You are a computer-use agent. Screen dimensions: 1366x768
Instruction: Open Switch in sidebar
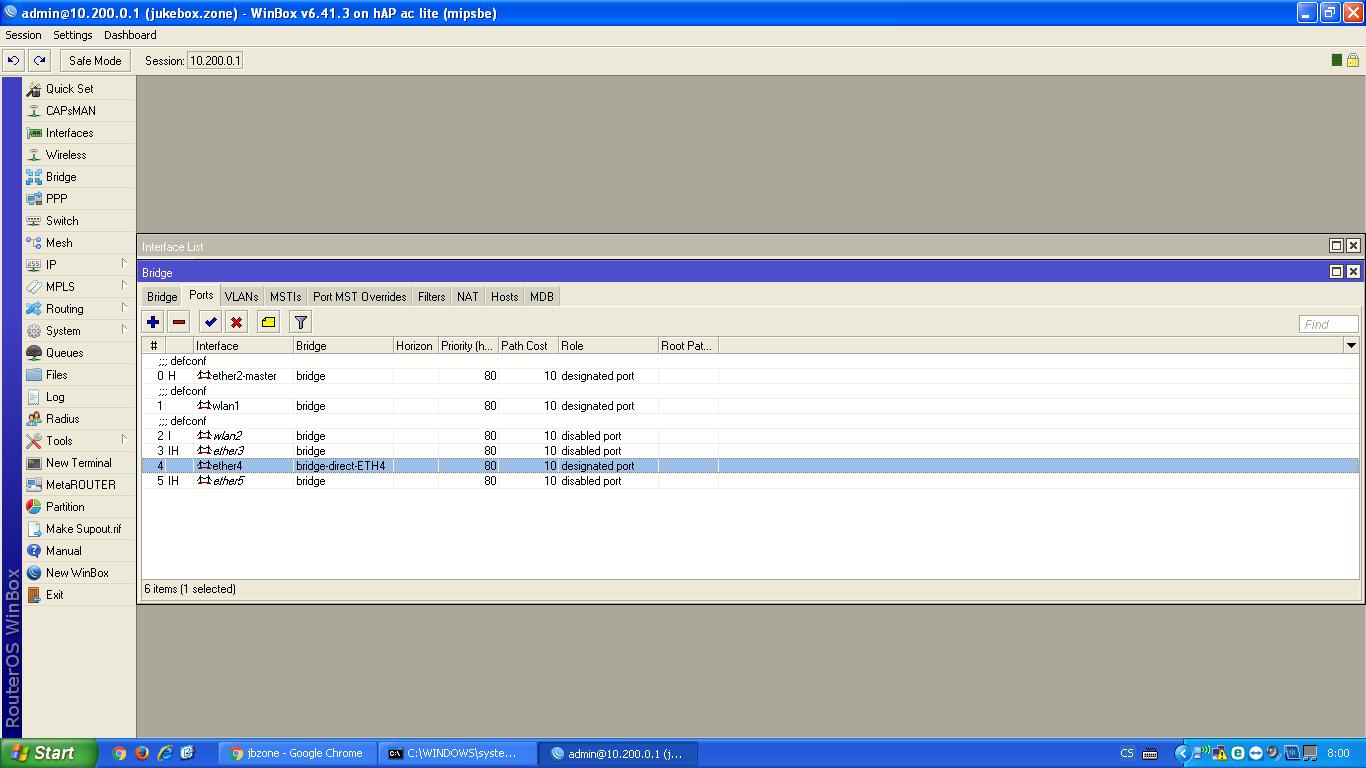(x=79, y=221)
